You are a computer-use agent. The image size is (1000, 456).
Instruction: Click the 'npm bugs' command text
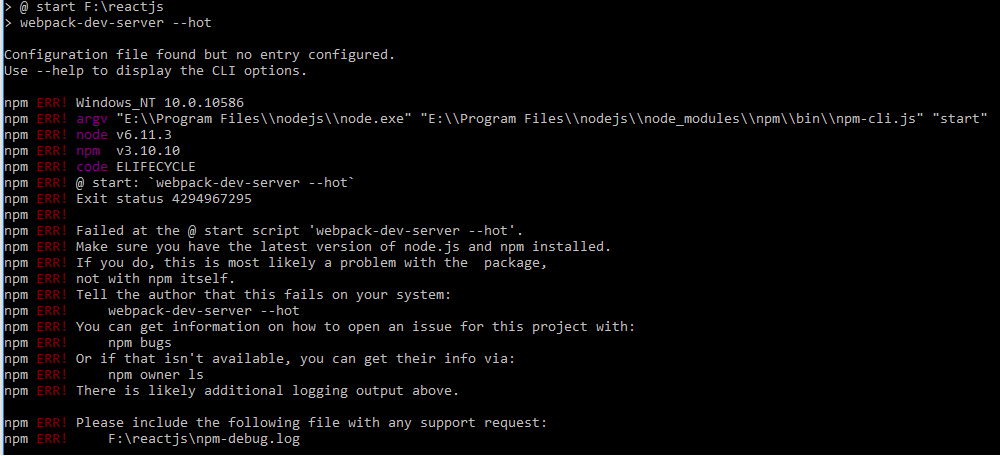point(139,343)
